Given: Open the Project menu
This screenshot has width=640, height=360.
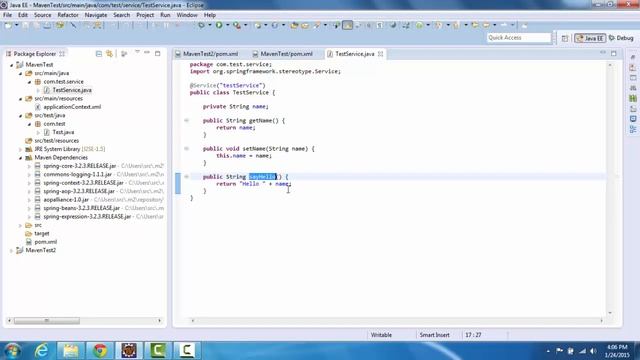Looking at the screenshot, I should [145, 15].
